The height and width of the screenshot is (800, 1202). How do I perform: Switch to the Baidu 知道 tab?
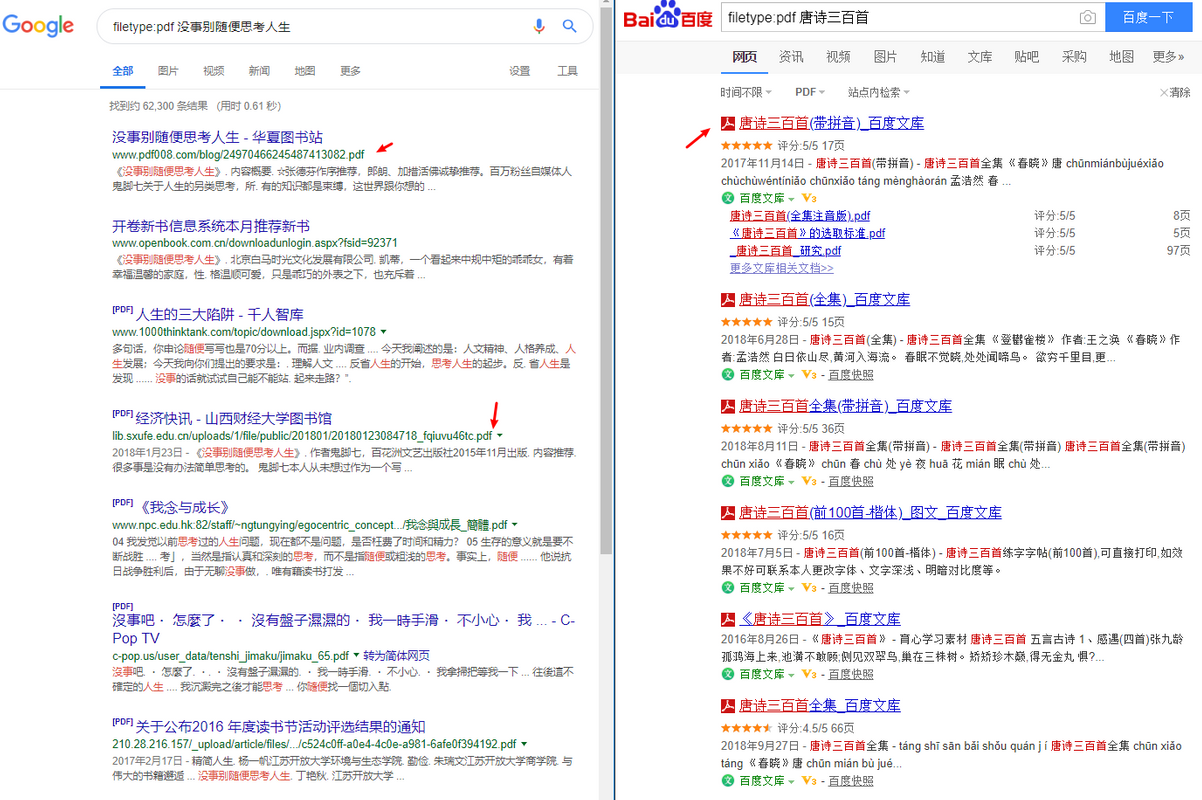pos(933,57)
